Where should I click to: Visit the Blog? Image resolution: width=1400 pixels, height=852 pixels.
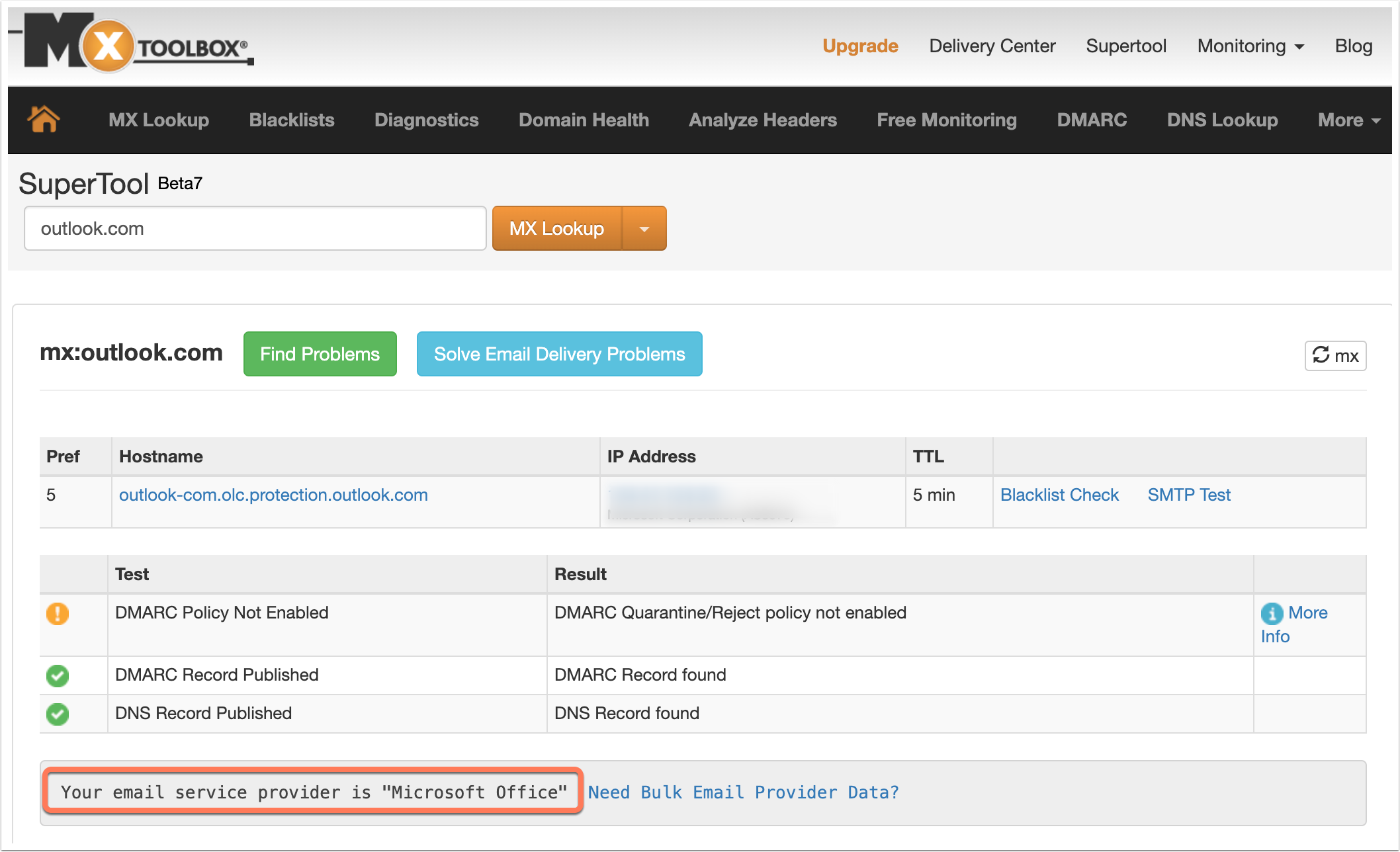(x=1354, y=46)
